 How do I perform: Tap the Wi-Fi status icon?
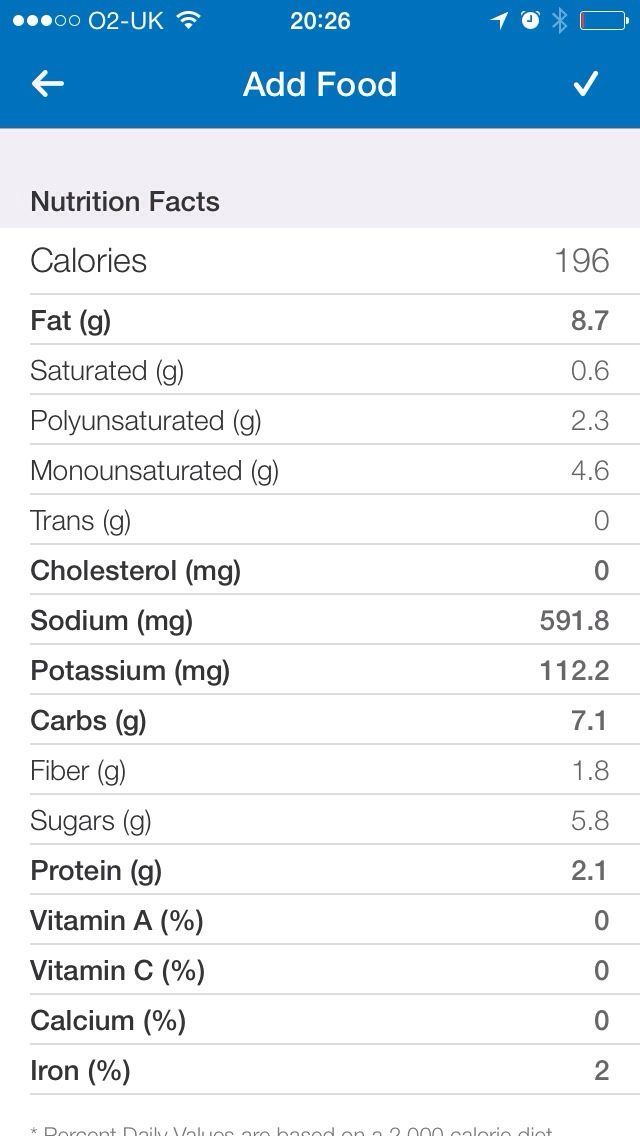click(x=186, y=21)
